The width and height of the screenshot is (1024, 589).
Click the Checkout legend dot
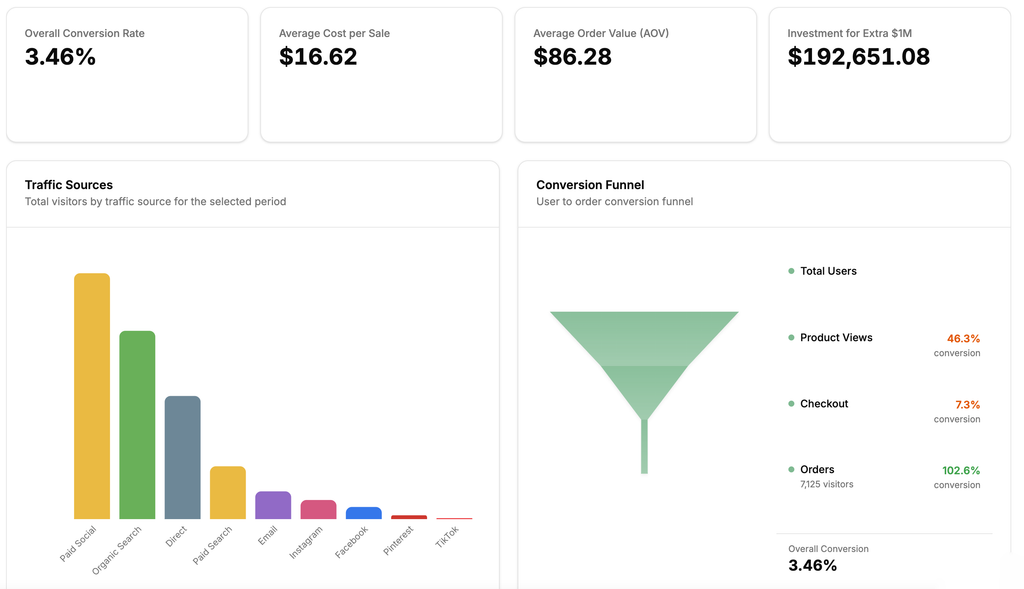click(x=791, y=404)
